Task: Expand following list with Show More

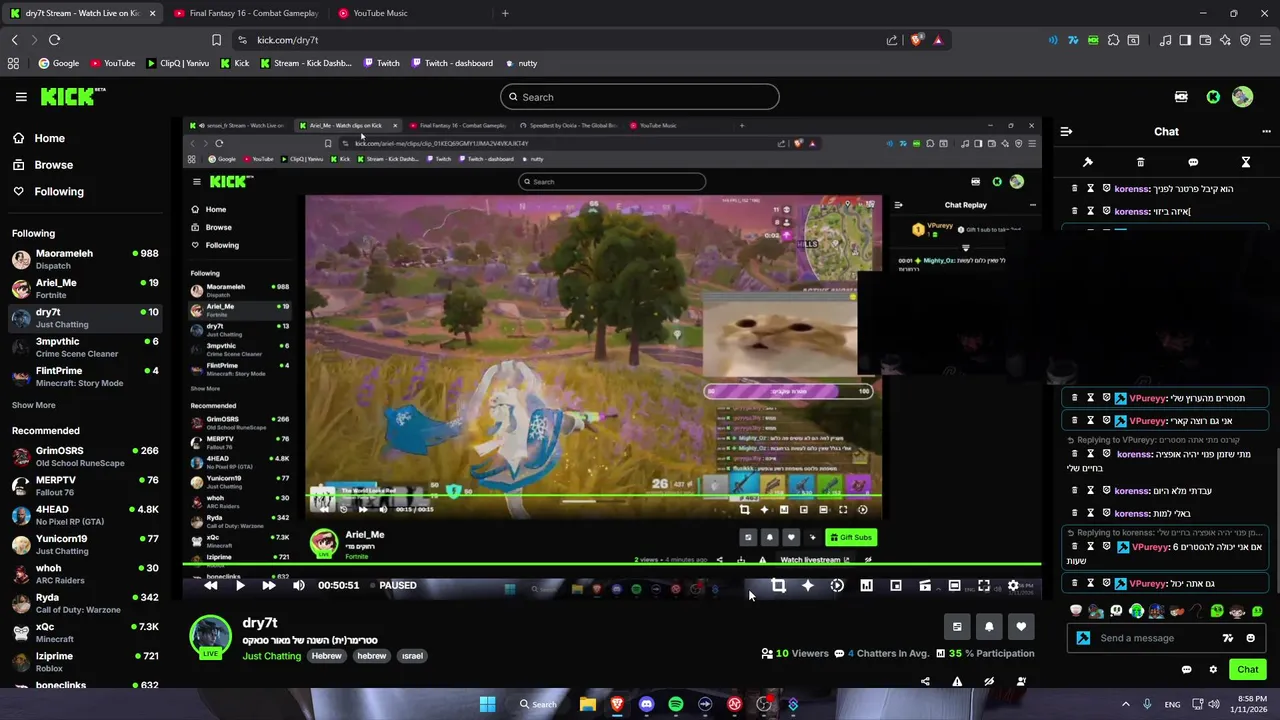Action: point(33,405)
